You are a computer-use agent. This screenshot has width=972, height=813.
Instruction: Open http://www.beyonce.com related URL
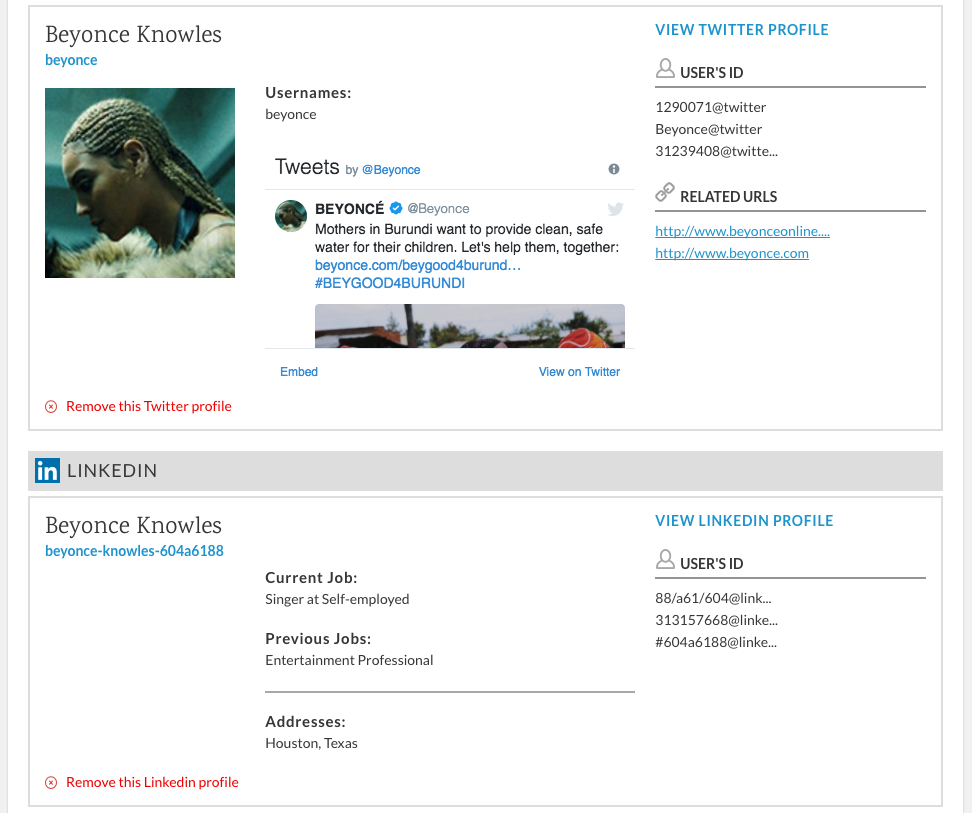pyautogui.click(x=731, y=253)
